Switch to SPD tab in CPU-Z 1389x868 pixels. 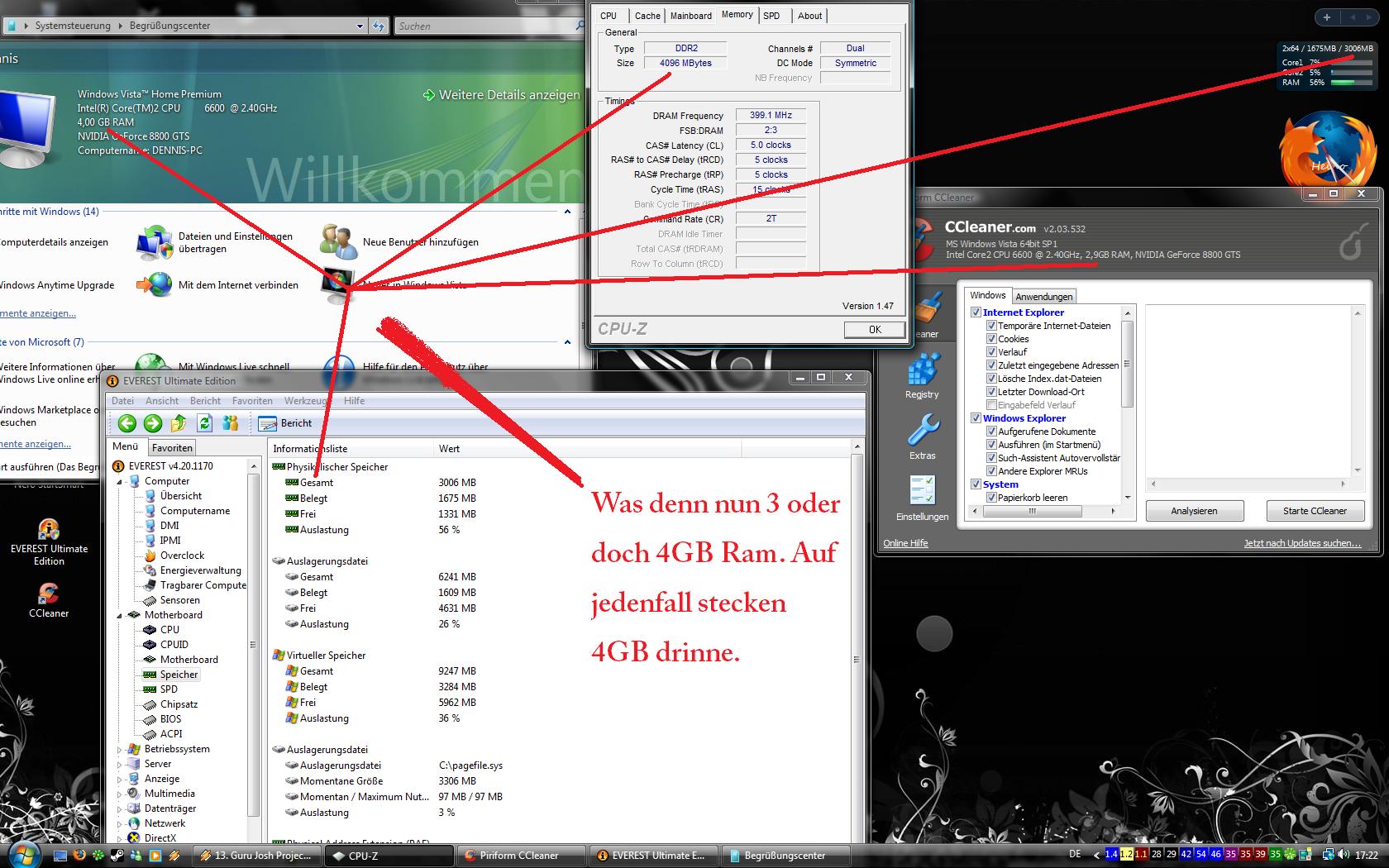771,16
